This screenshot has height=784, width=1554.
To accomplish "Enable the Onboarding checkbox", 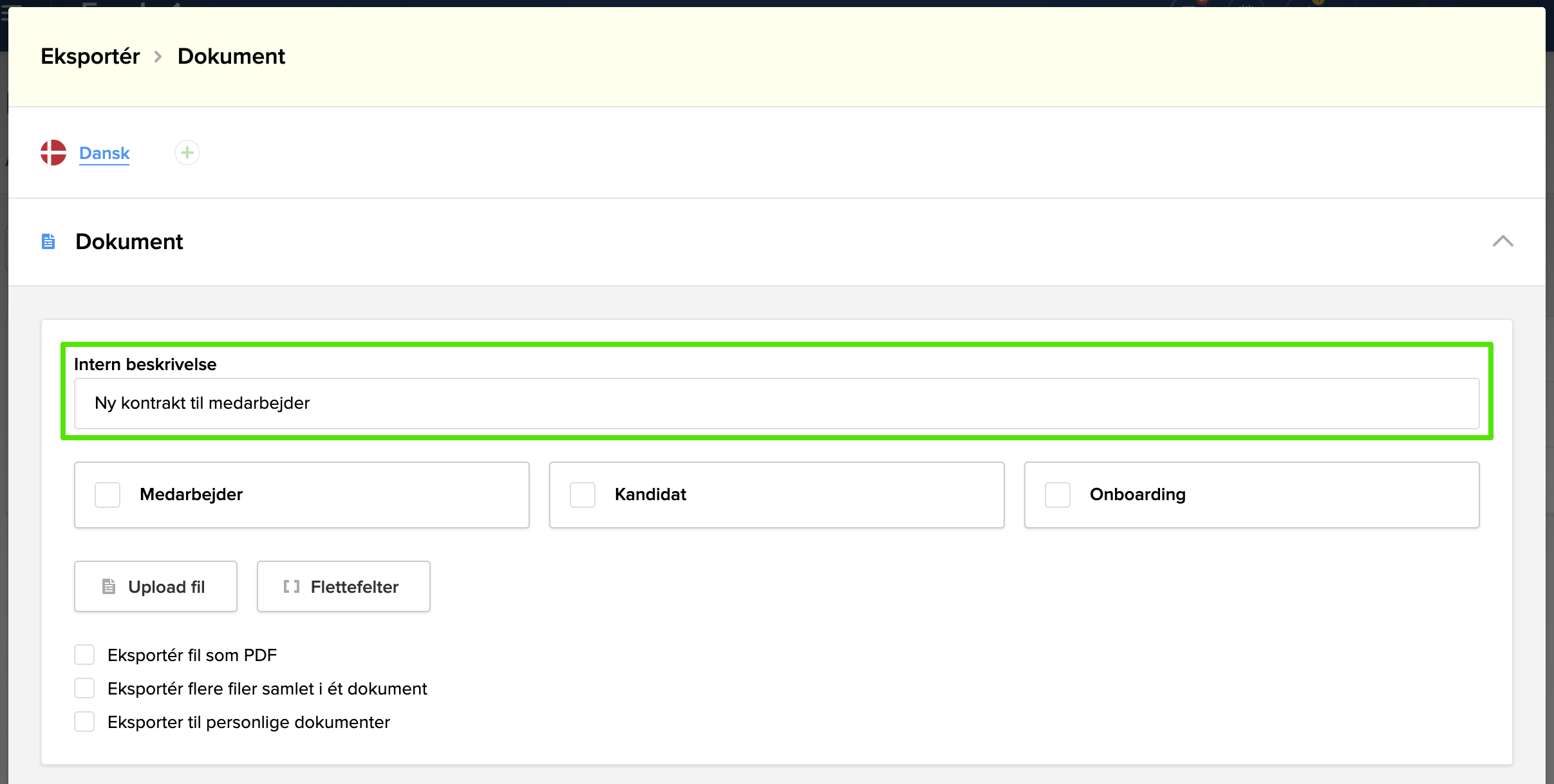I will [x=1058, y=495].
